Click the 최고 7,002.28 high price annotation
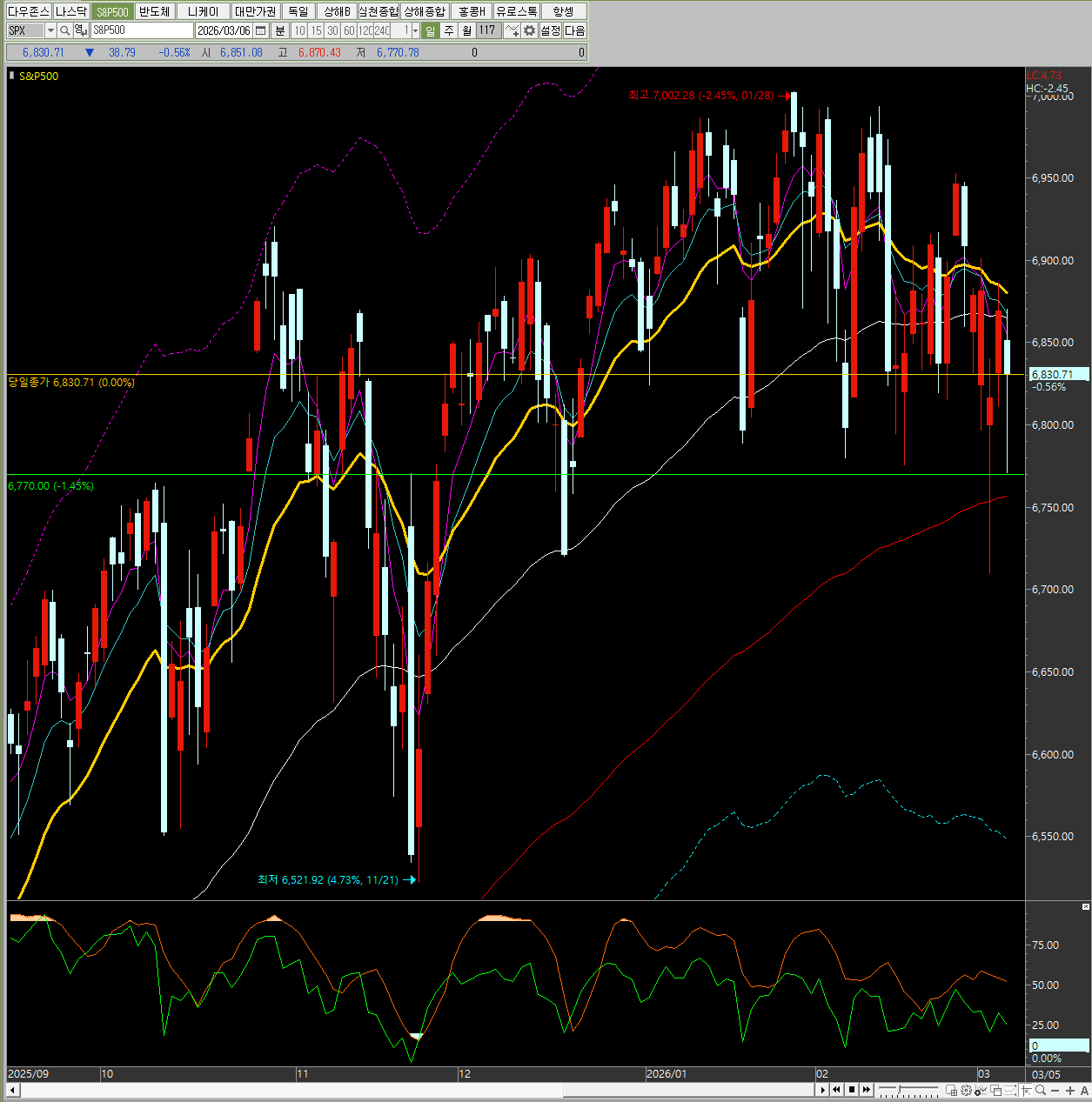The height and width of the screenshot is (1102, 1092). tap(700, 95)
